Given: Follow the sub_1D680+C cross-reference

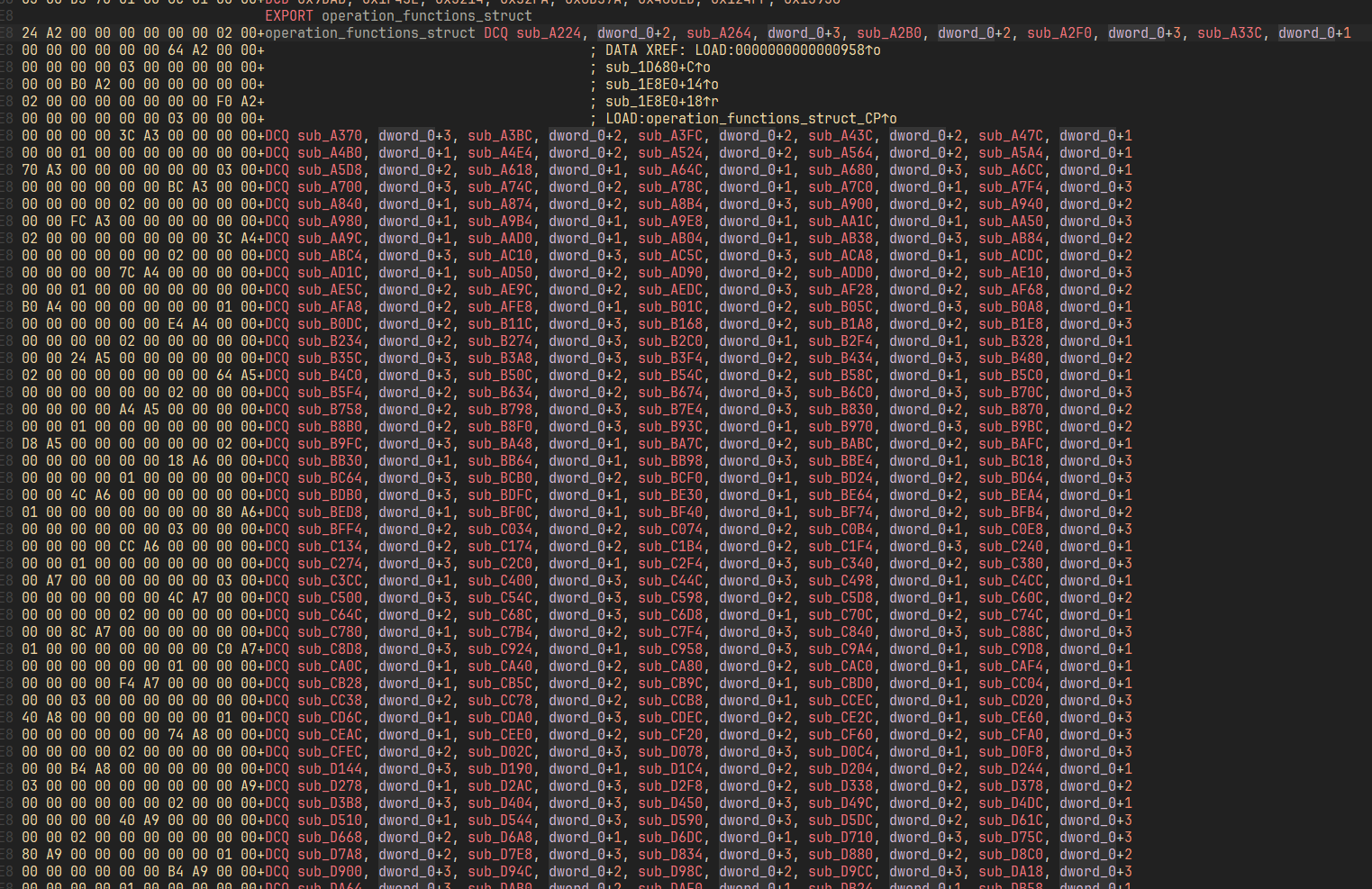Looking at the screenshot, I should [x=658, y=68].
